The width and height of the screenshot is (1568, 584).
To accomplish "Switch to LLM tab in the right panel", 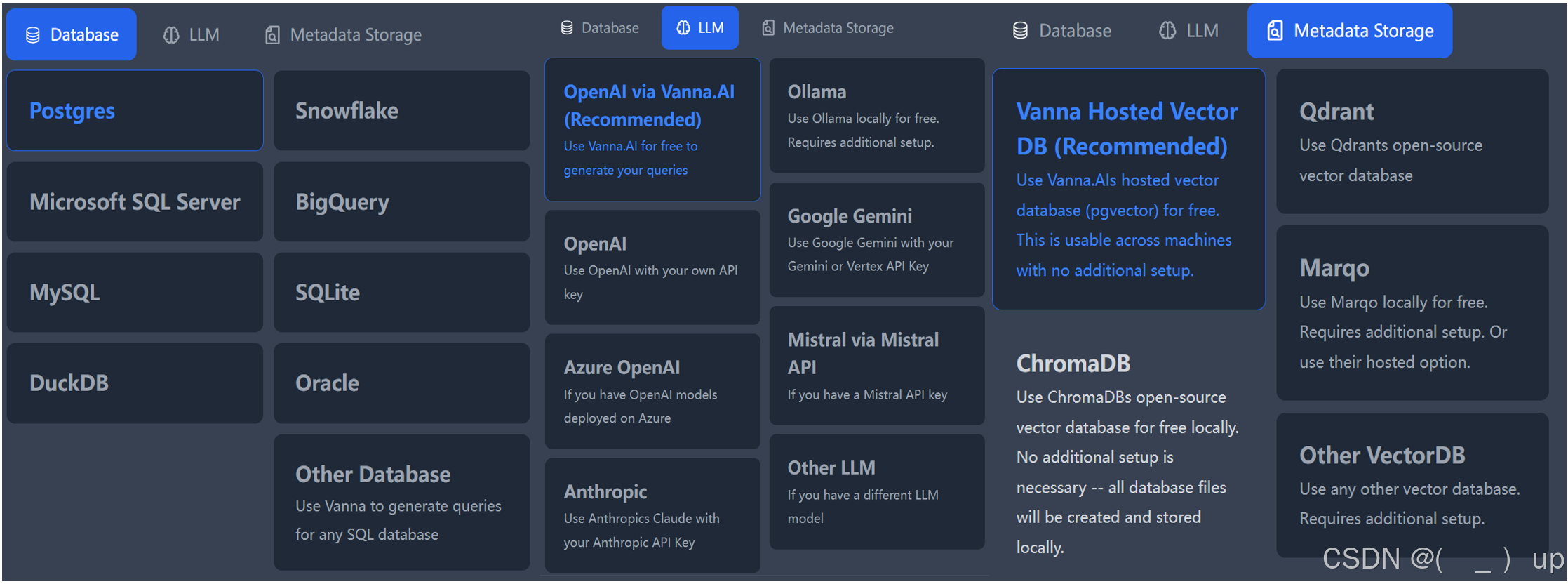I will [x=1189, y=31].
